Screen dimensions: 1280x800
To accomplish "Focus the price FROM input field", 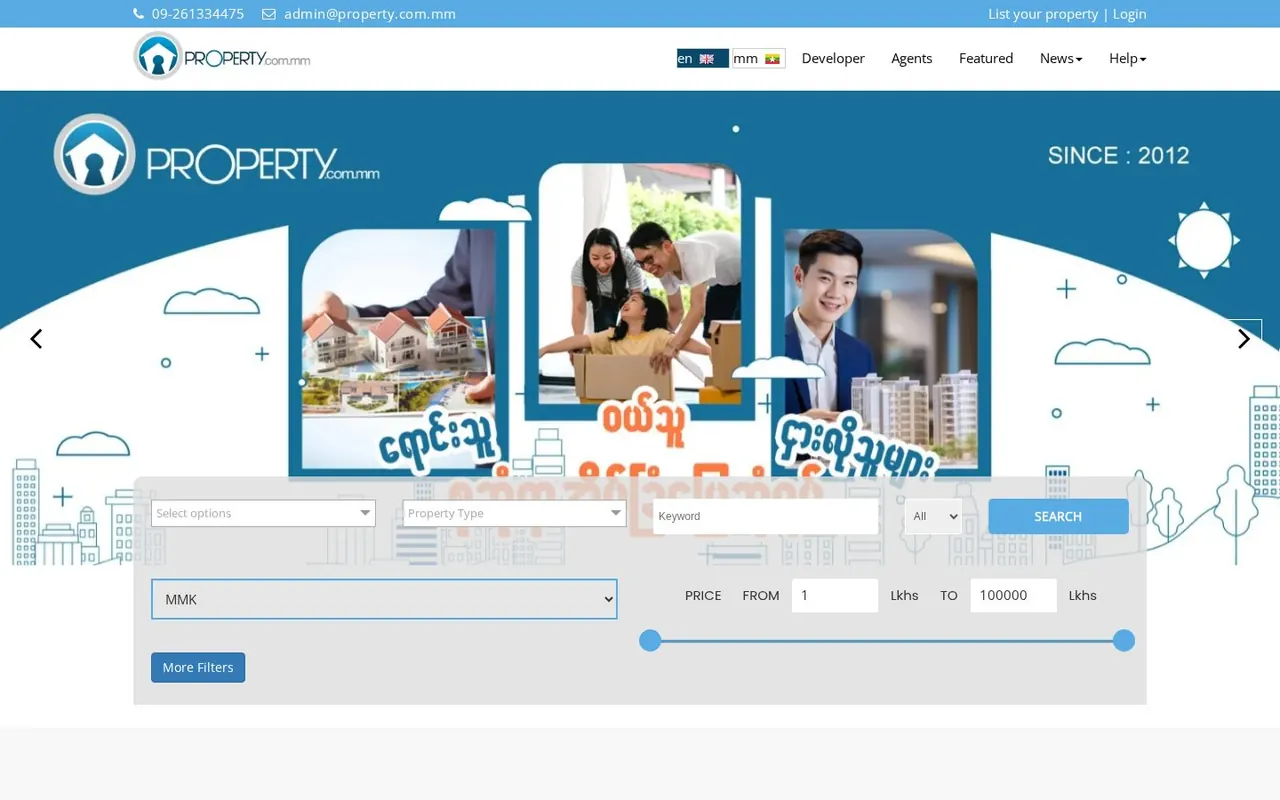I will click(835, 595).
